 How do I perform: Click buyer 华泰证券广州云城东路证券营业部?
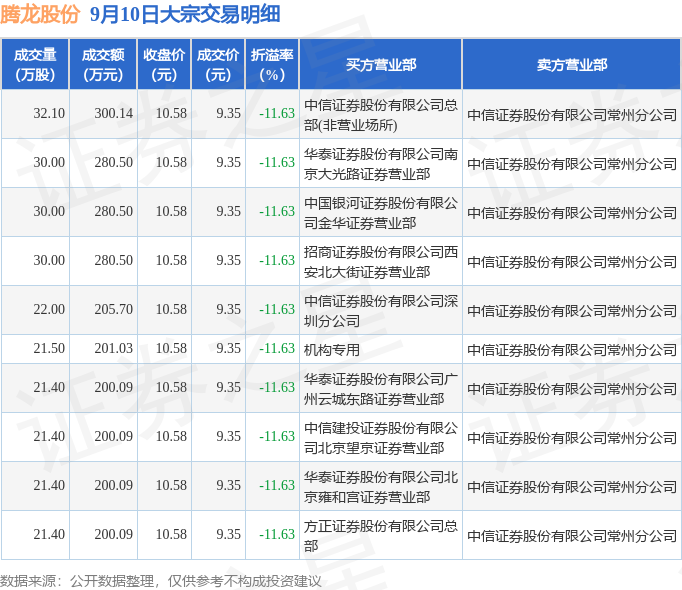pyautogui.click(x=381, y=389)
